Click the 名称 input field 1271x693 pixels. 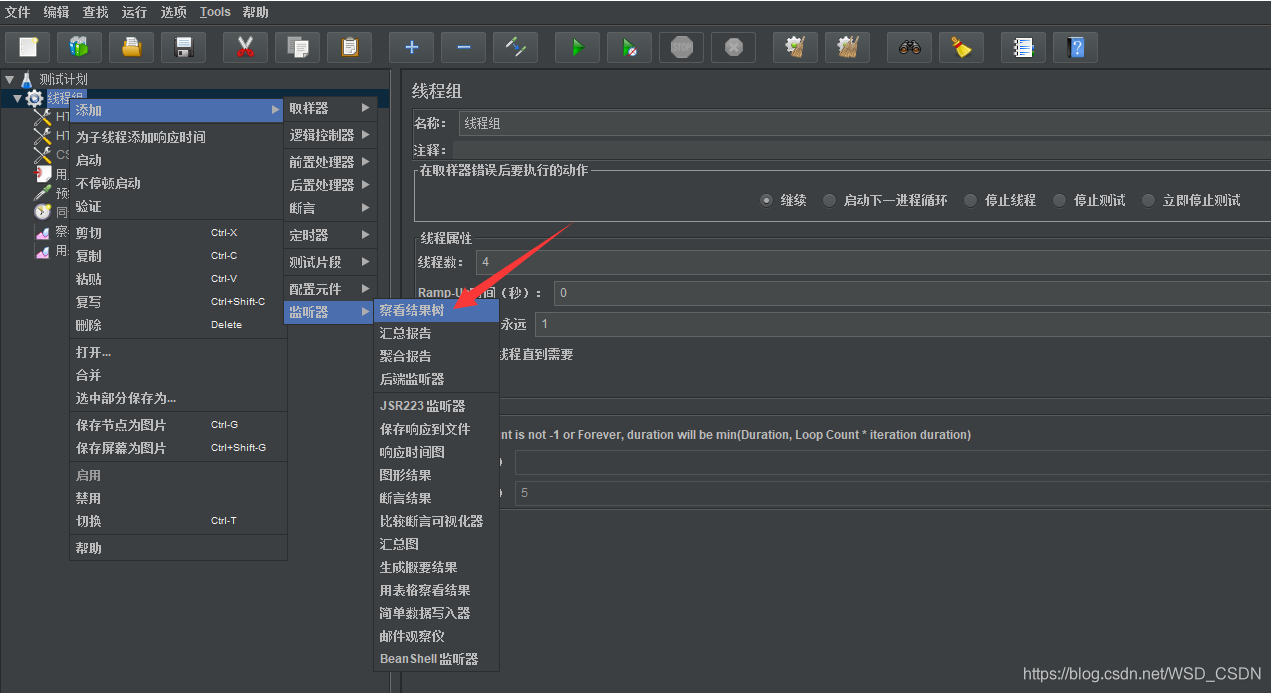click(x=864, y=123)
